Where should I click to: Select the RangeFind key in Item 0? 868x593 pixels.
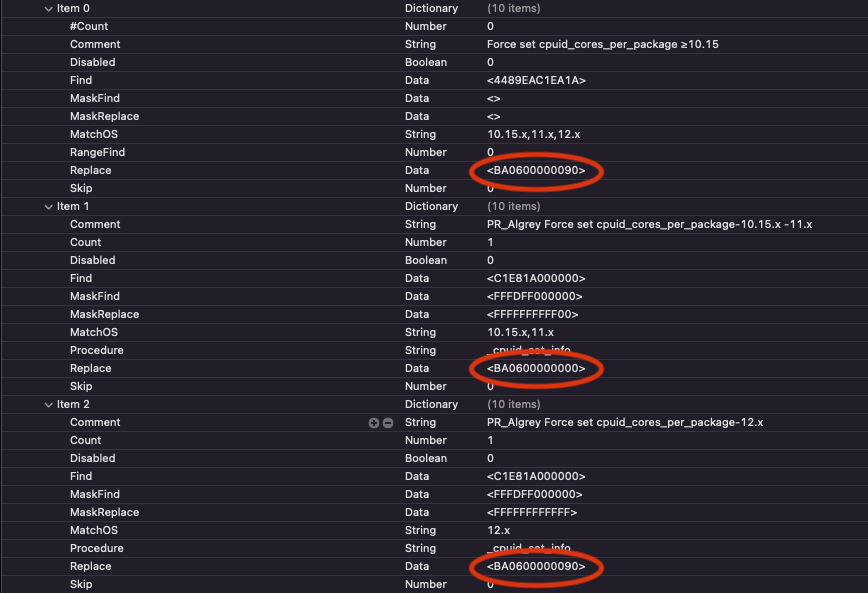pos(97,152)
